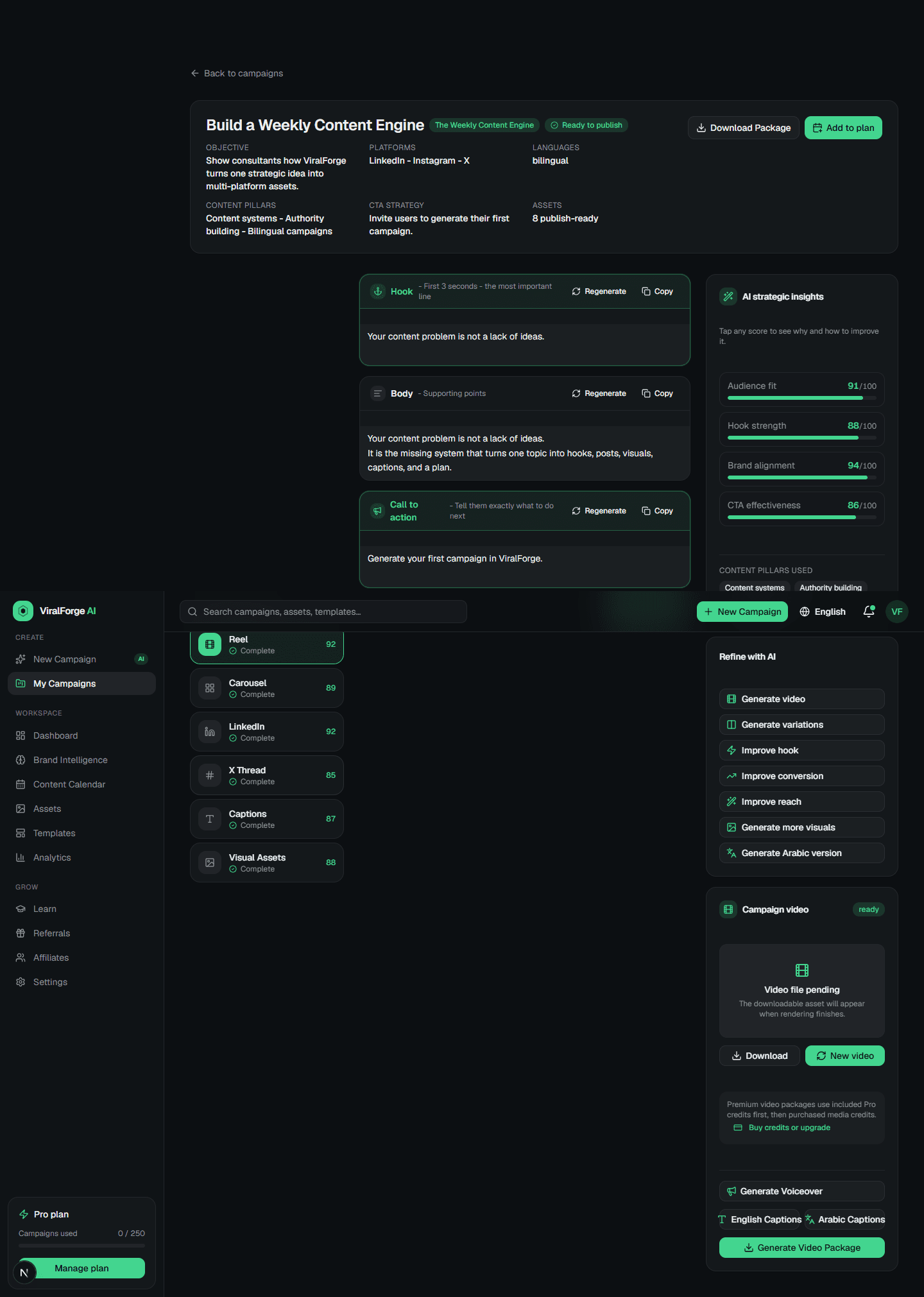Click Generate Arabic version button
The image size is (924, 1297).
tap(802, 853)
